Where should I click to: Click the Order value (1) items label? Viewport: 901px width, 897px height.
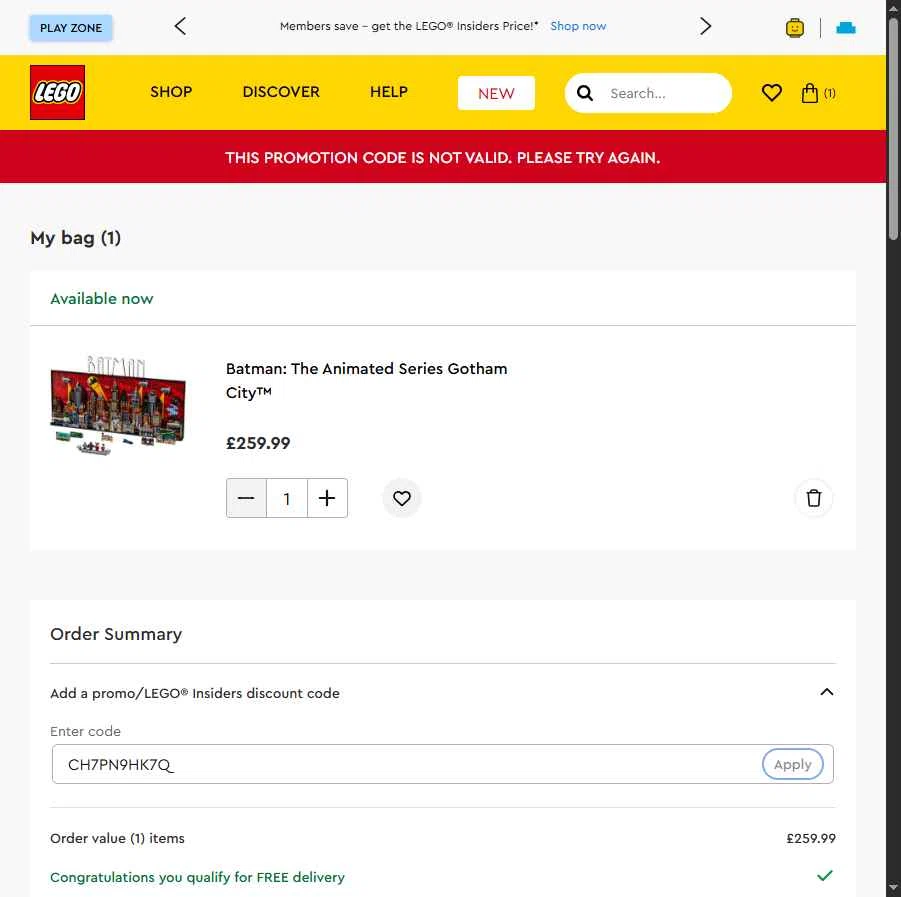117,838
